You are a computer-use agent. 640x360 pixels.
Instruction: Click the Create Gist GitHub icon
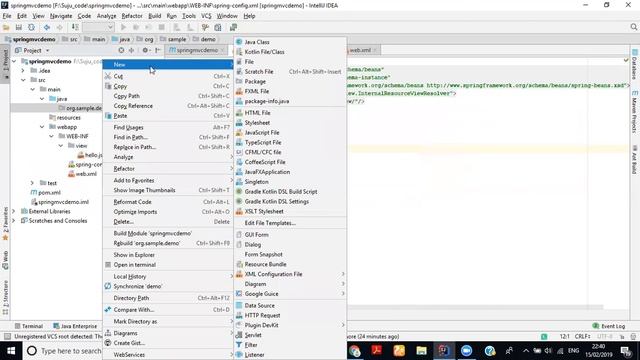pos(108,343)
